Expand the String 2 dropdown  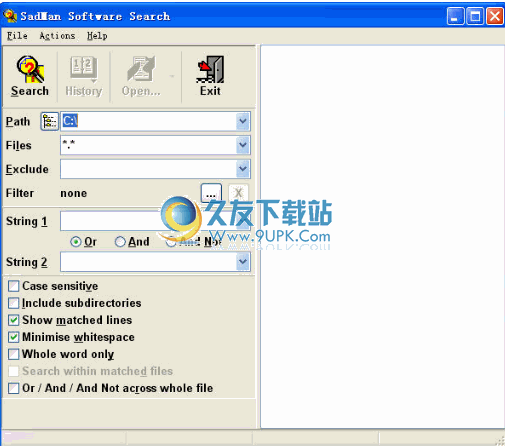(x=243, y=262)
